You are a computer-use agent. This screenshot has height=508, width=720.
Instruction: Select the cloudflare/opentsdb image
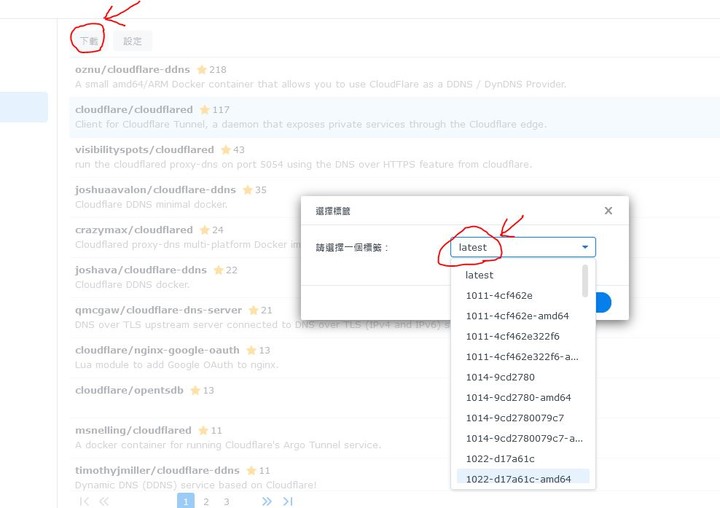[260, 397]
